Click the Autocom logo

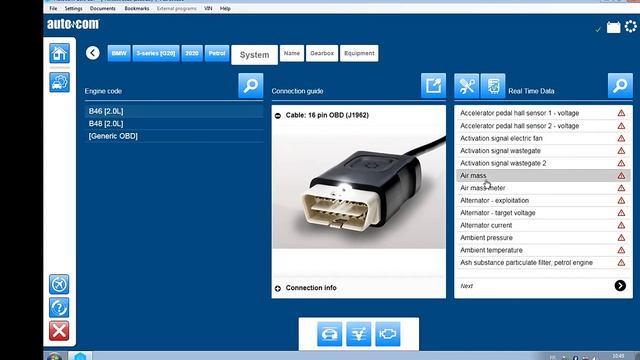(x=73, y=24)
